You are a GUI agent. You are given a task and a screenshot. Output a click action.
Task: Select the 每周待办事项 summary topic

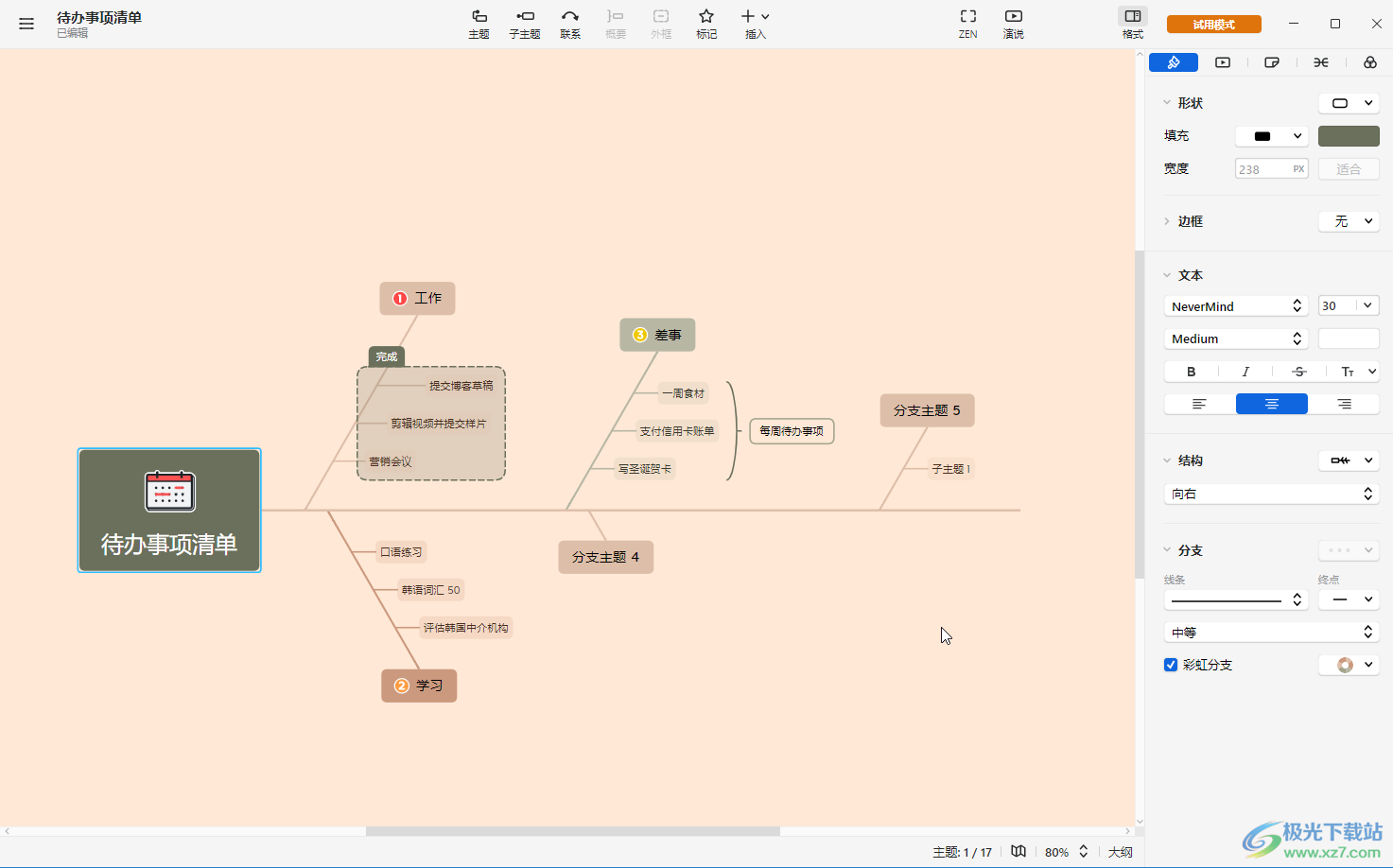pos(792,431)
